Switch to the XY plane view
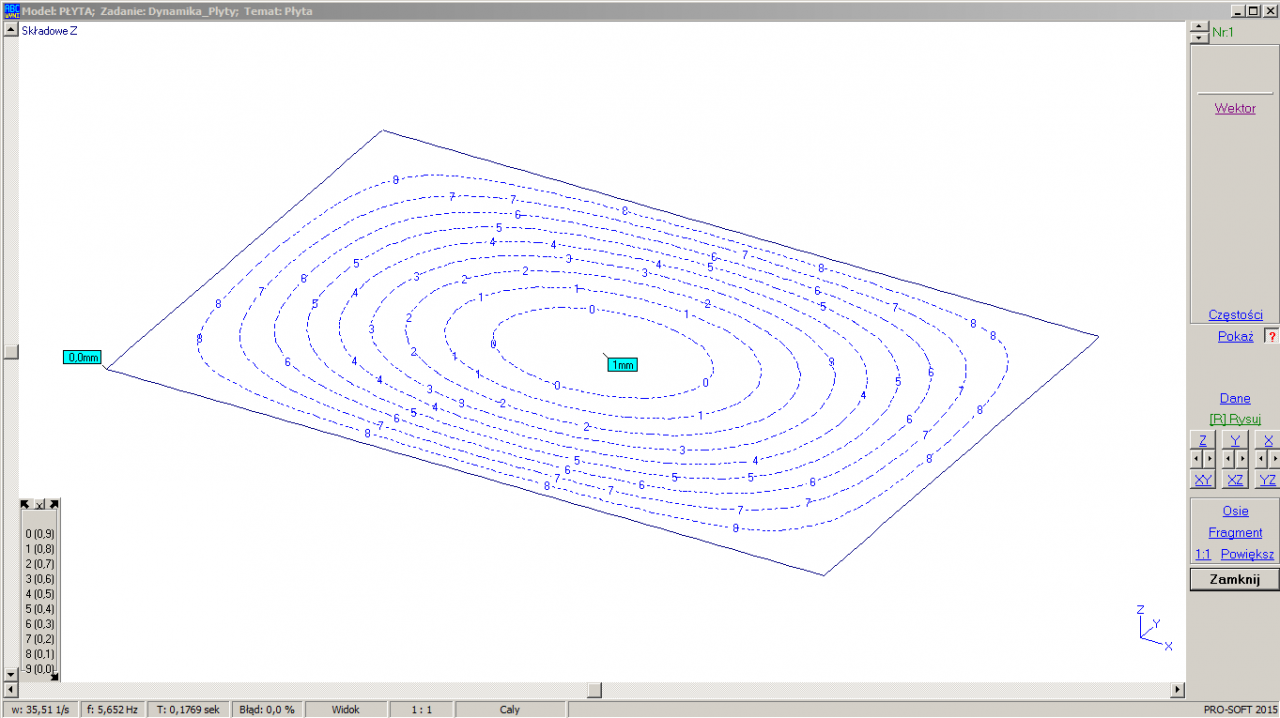1280x718 pixels. [1203, 480]
